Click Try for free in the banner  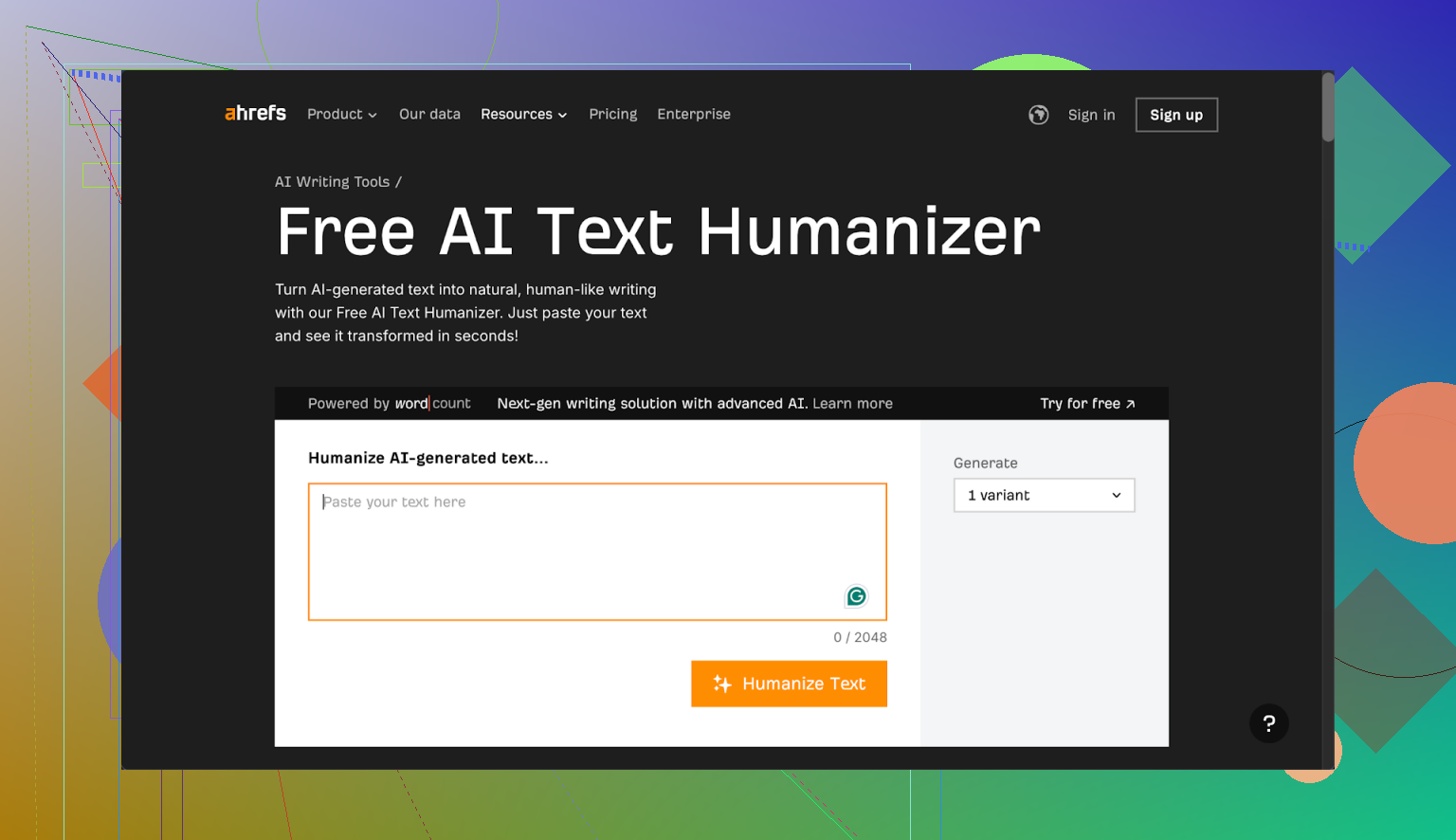click(x=1086, y=403)
